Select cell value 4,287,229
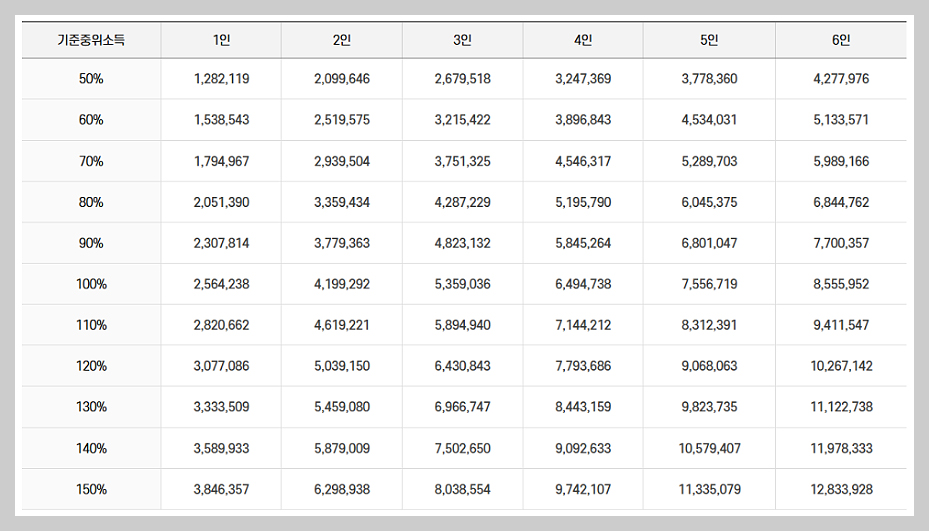The image size is (929, 531). pyautogui.click(x=463, y=202)
